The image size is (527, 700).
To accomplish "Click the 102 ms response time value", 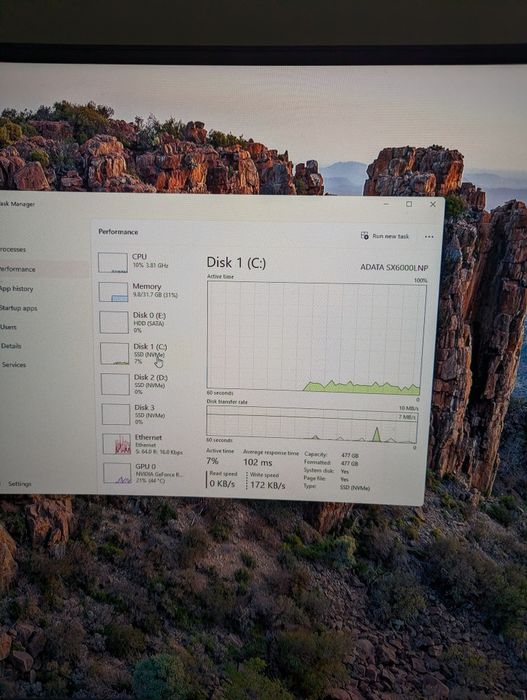I will pyautogui.click(x=257, y=462).
